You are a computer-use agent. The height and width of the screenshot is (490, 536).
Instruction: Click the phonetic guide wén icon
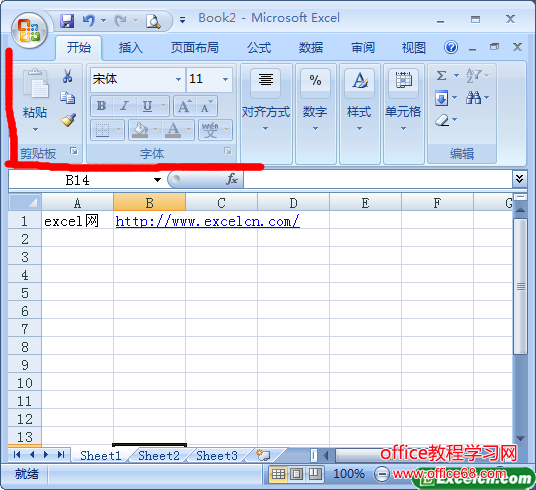point(210,130)
